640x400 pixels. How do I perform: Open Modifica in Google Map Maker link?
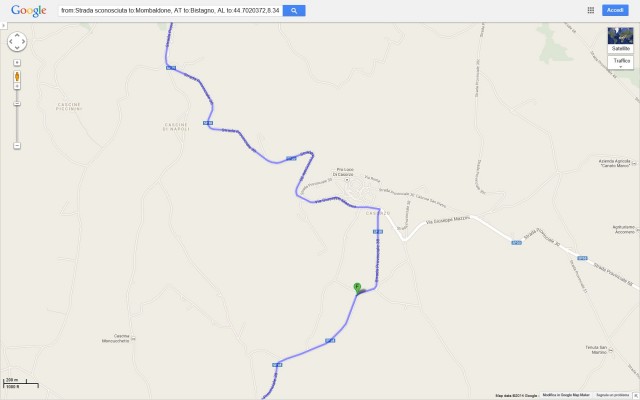(566, 395)
